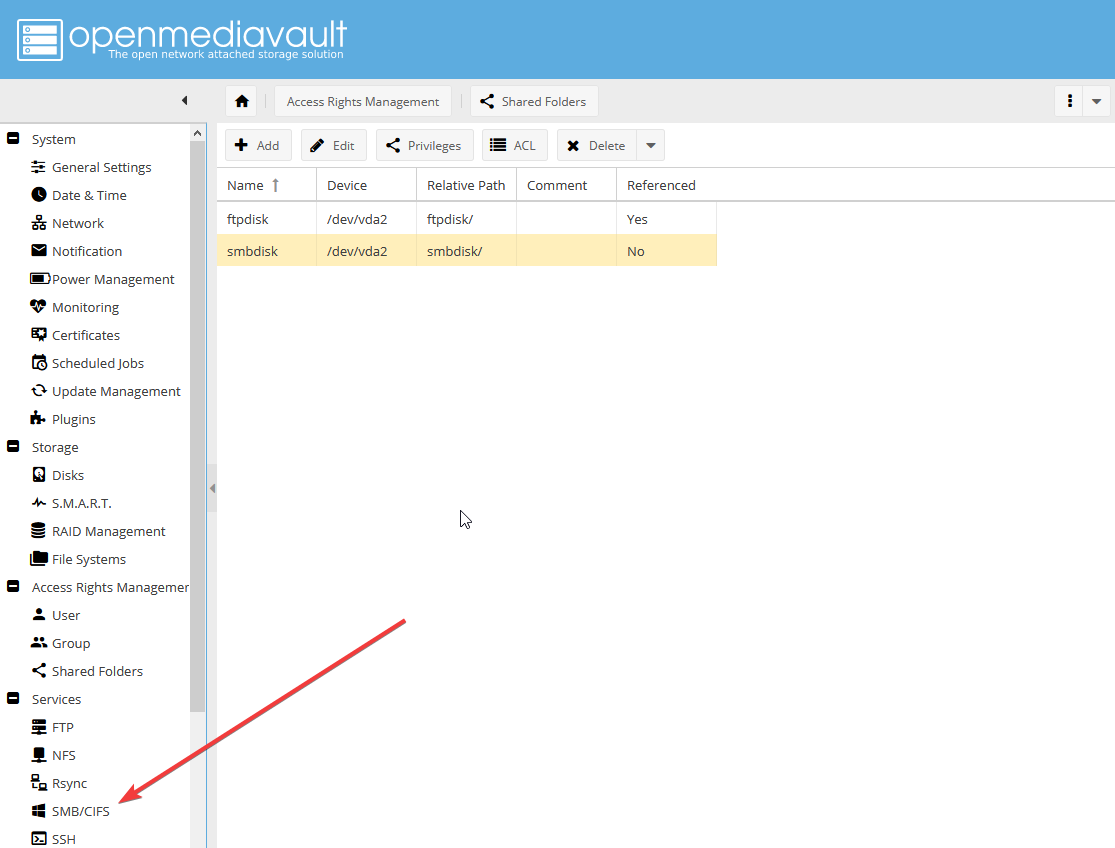Open the Delete button dropdown arrow
This screenshot has width=1115, height=848.
tap(651, 146)
